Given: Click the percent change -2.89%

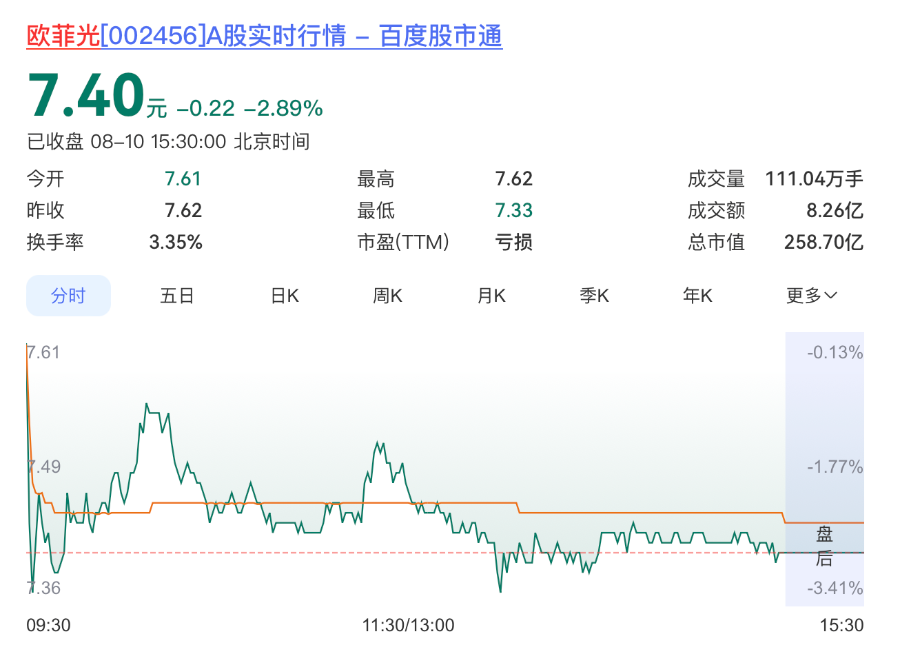Looking at the screenshot, I should (x=284, y=108).
